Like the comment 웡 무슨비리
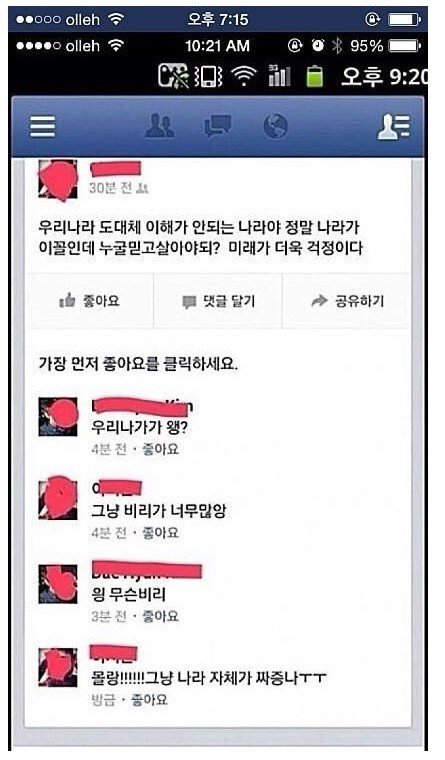Viewport: 445px width, 760px height. [160, 616]
